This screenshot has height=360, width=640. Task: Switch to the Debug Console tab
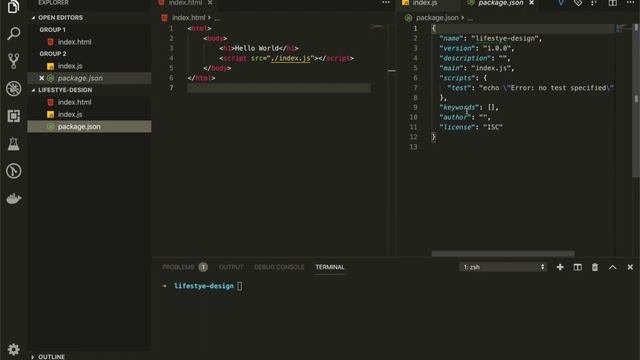(279, 267)
